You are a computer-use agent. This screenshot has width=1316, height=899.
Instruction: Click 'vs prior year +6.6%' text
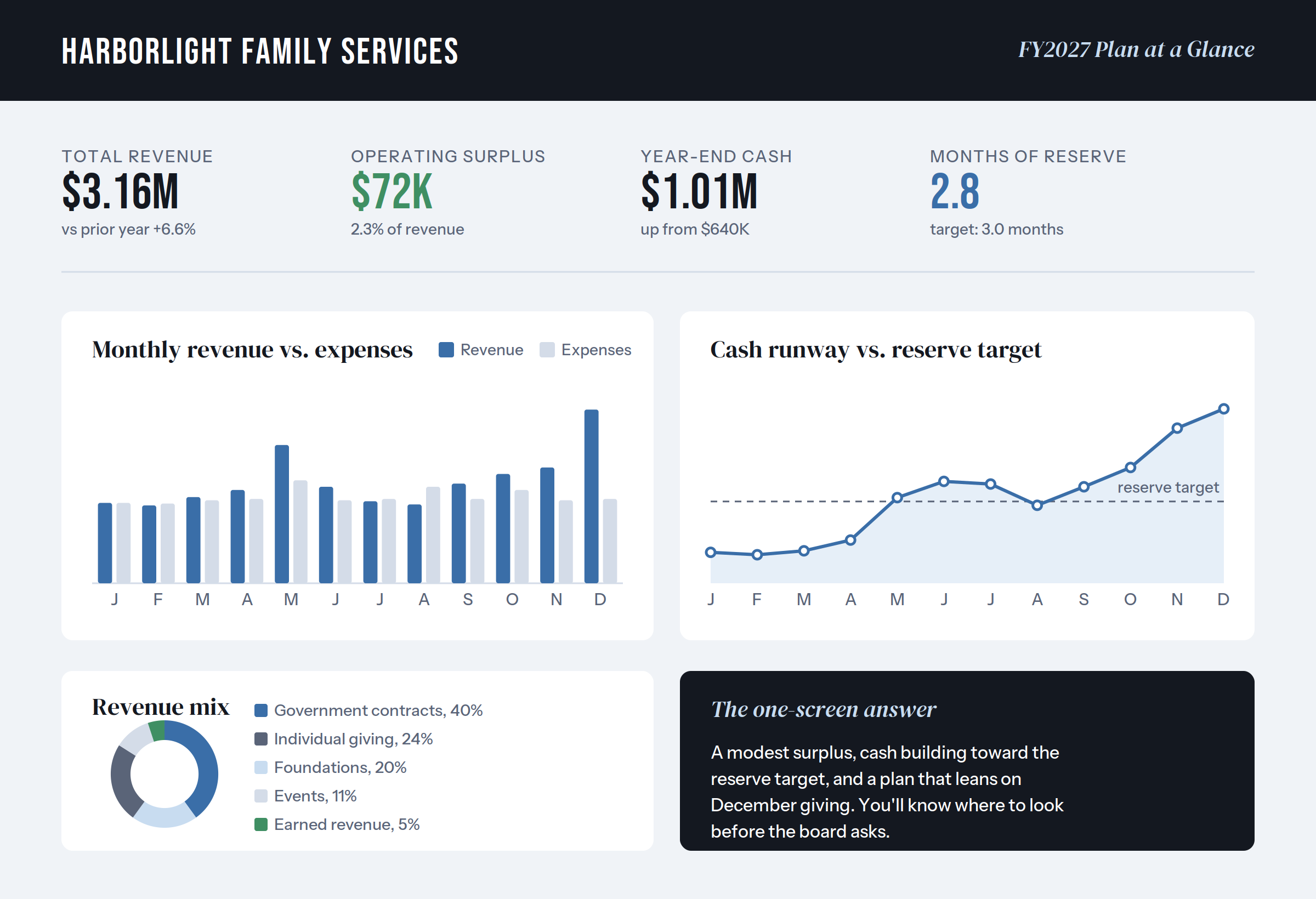coord(128,229)
